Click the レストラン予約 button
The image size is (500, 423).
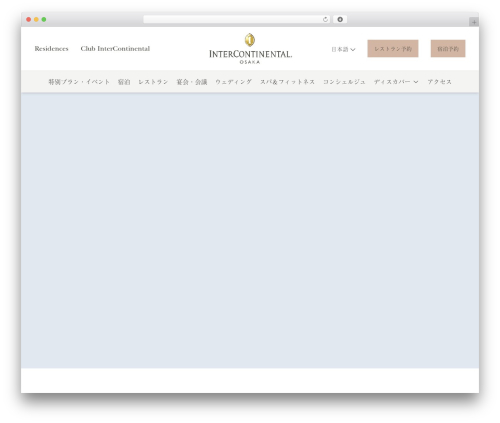click(x=393, y=49)
